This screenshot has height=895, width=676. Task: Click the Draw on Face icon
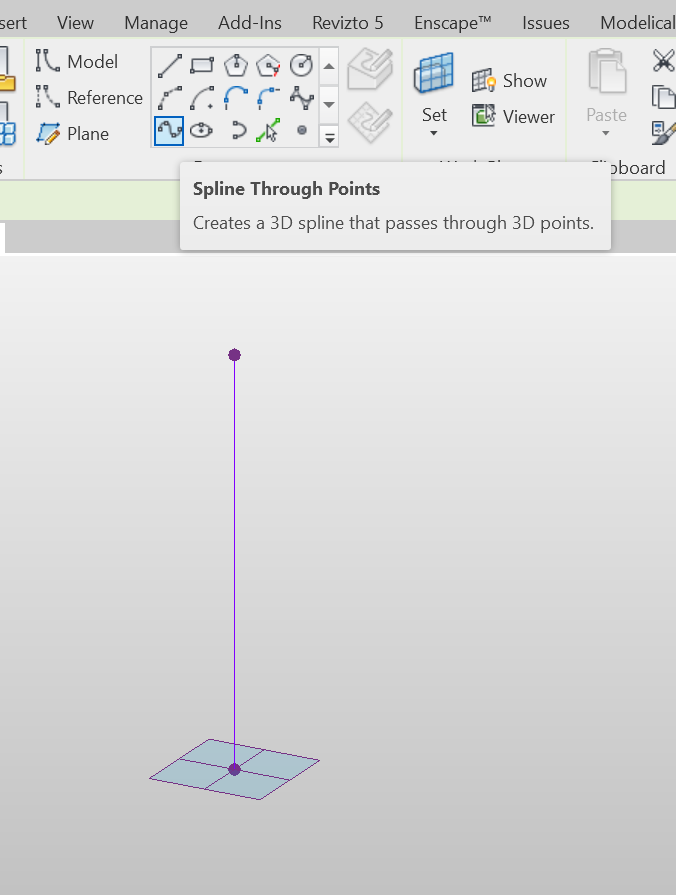[370, 69]
